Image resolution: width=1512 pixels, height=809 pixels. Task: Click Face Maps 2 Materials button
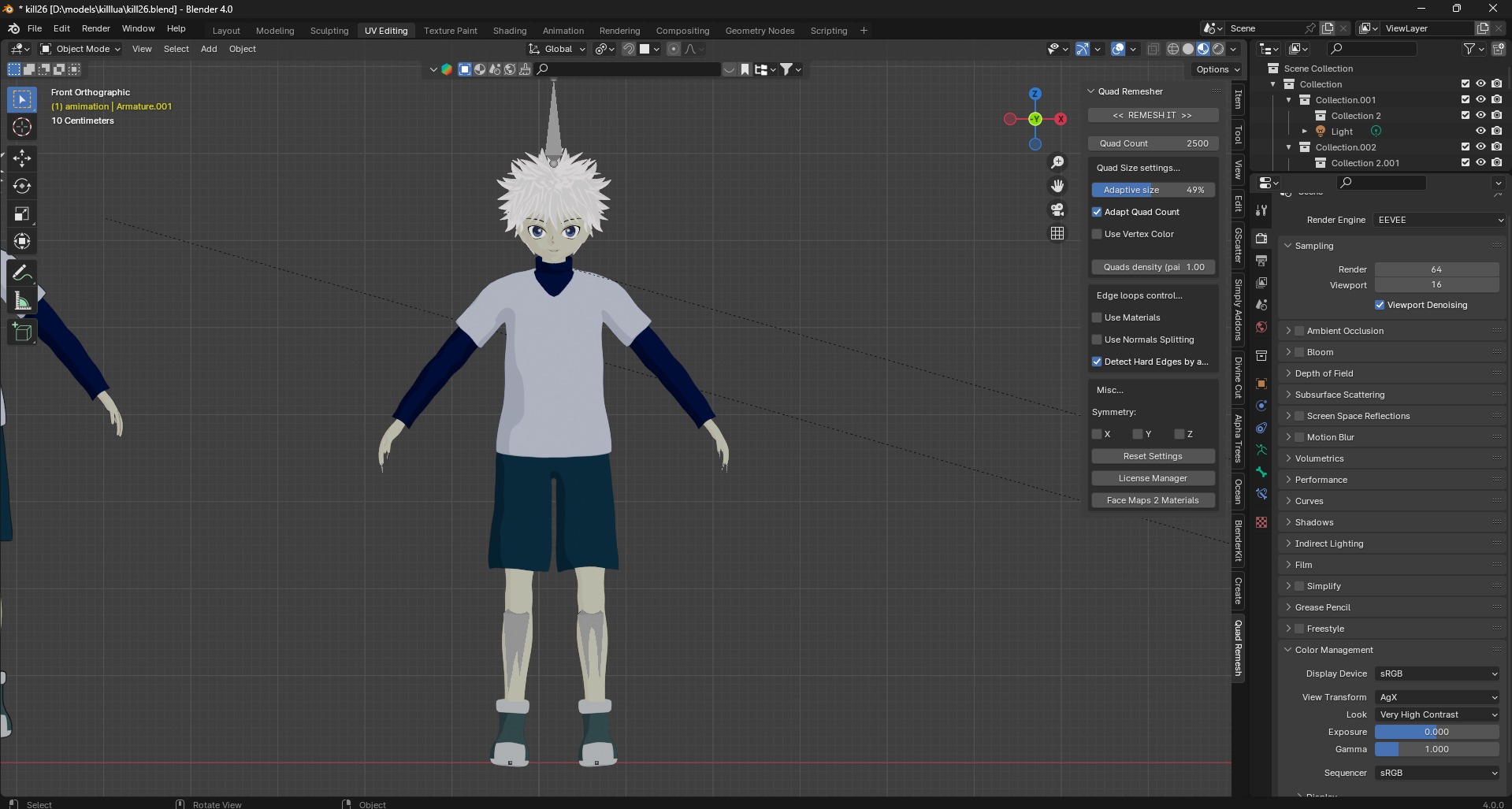1153,500
